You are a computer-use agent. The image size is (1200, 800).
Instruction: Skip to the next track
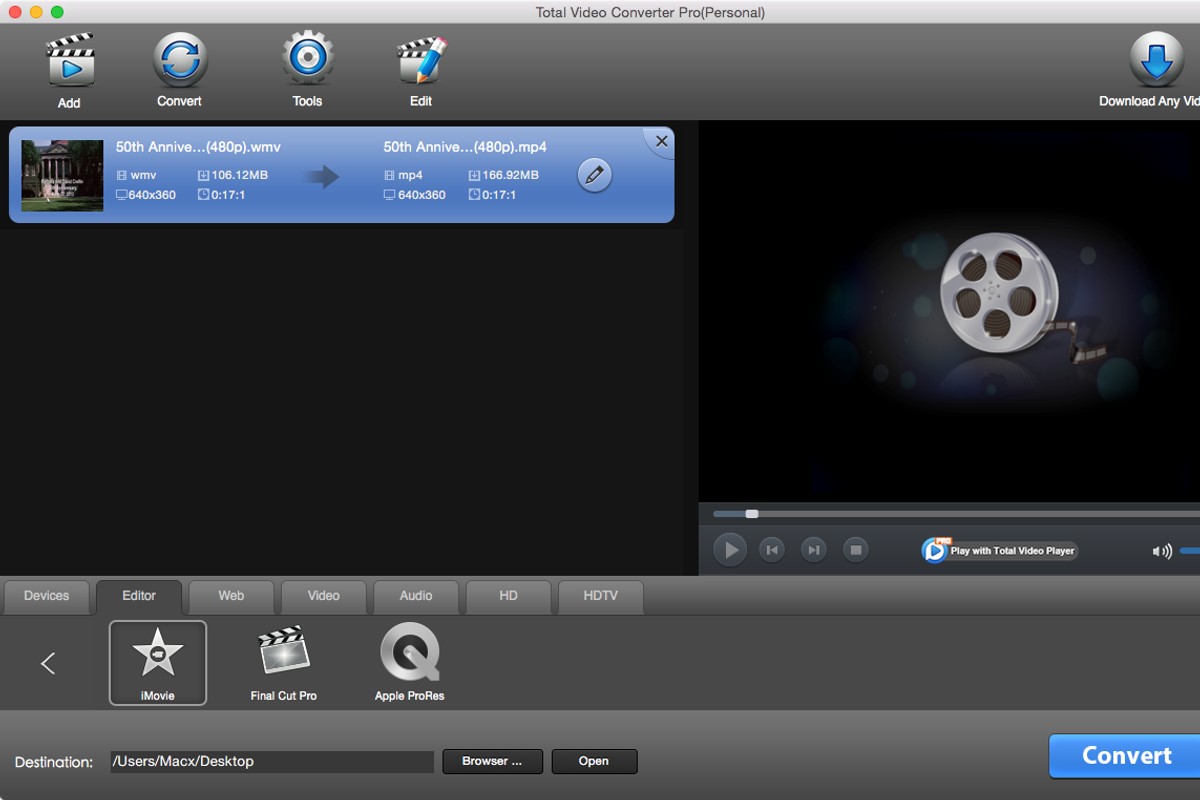814,549
